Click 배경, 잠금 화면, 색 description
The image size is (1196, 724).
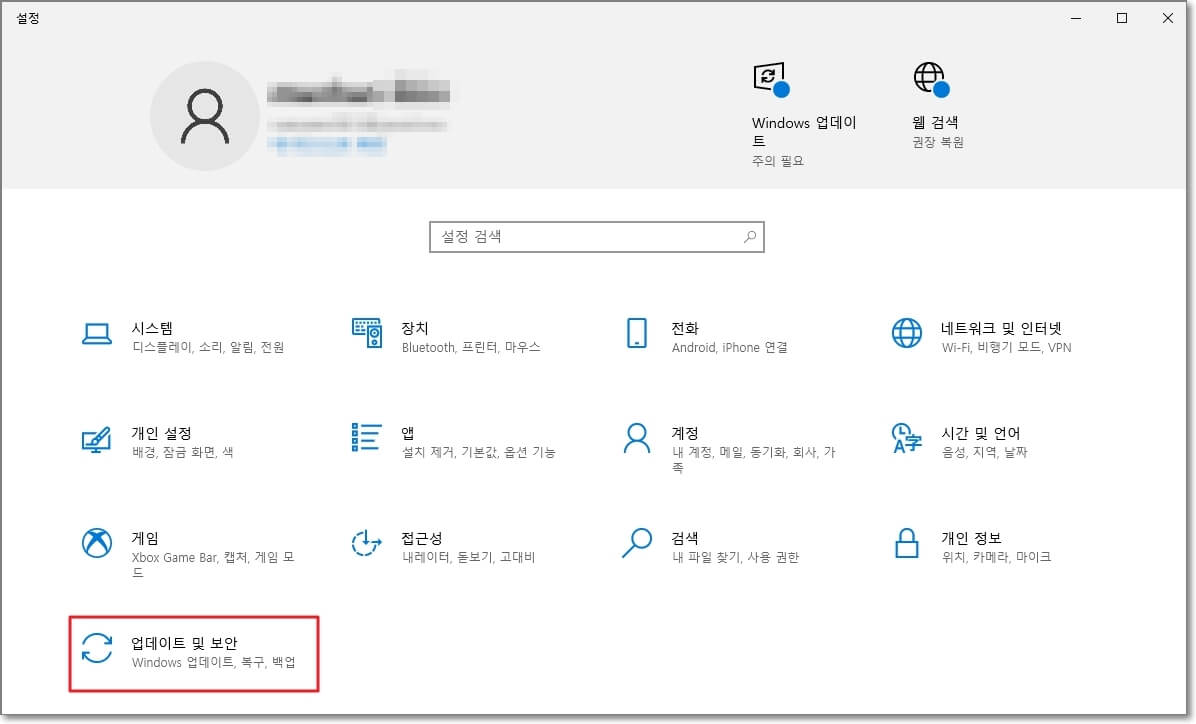click(183, 452)
